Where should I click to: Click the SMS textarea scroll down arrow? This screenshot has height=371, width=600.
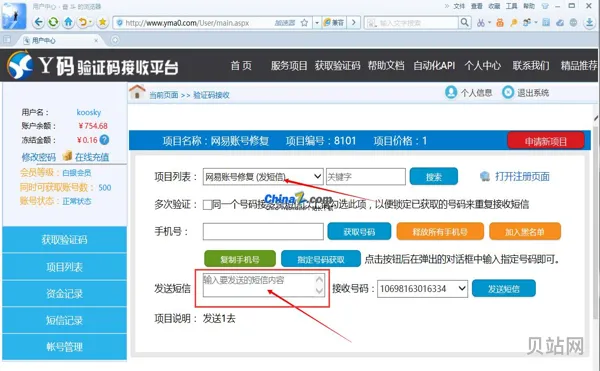coord(319,291)
